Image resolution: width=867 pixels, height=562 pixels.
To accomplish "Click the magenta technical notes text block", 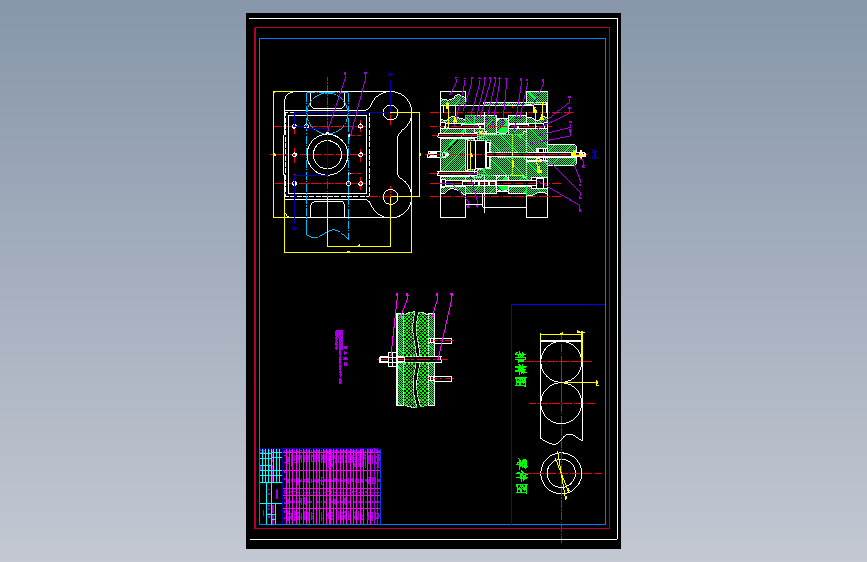I will [x=339, y=357].
